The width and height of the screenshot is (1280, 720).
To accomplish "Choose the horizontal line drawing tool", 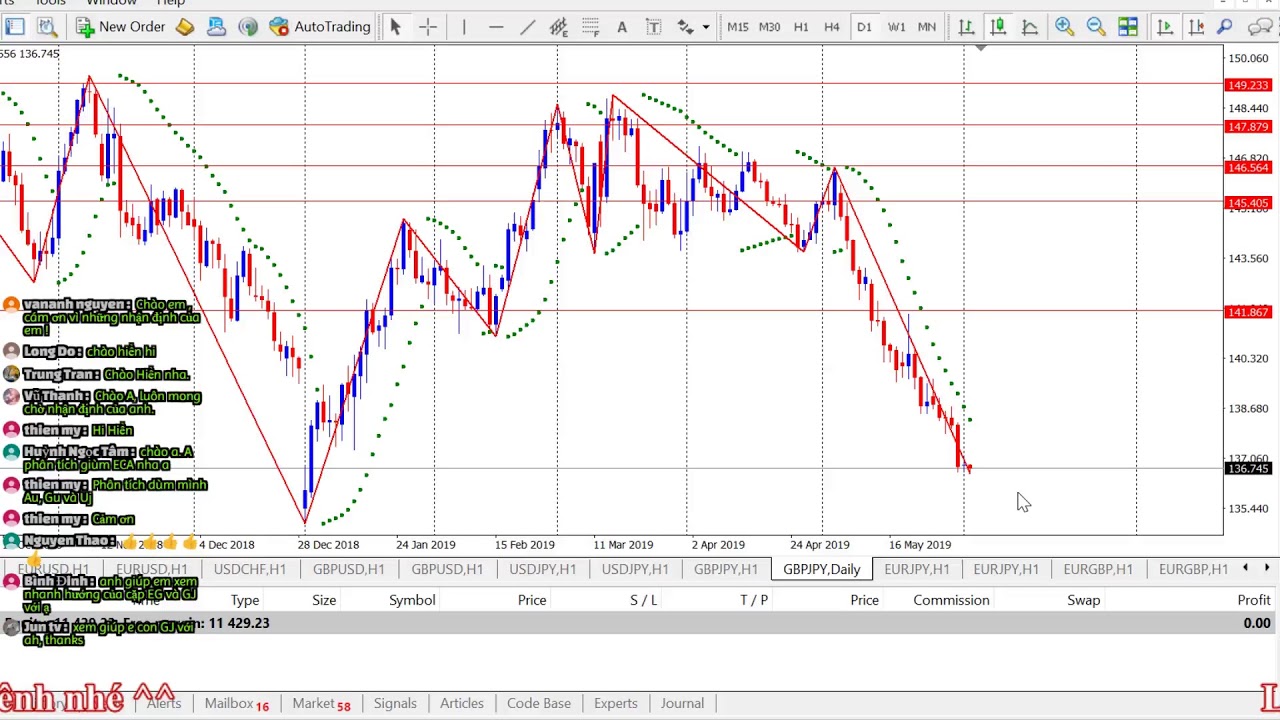I will click(496, 27).
